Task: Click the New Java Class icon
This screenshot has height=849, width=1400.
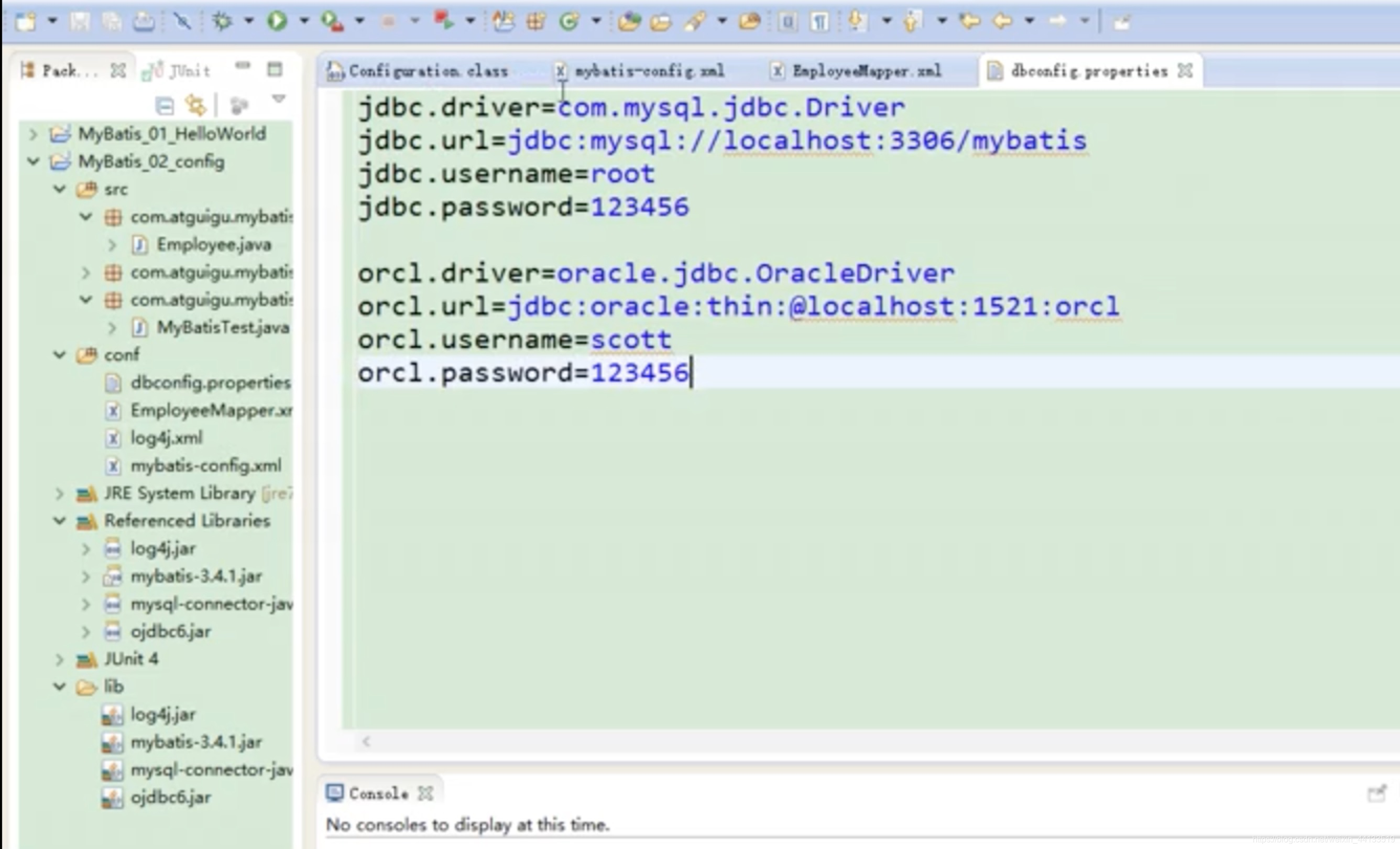Action: [x=569, y=21]
